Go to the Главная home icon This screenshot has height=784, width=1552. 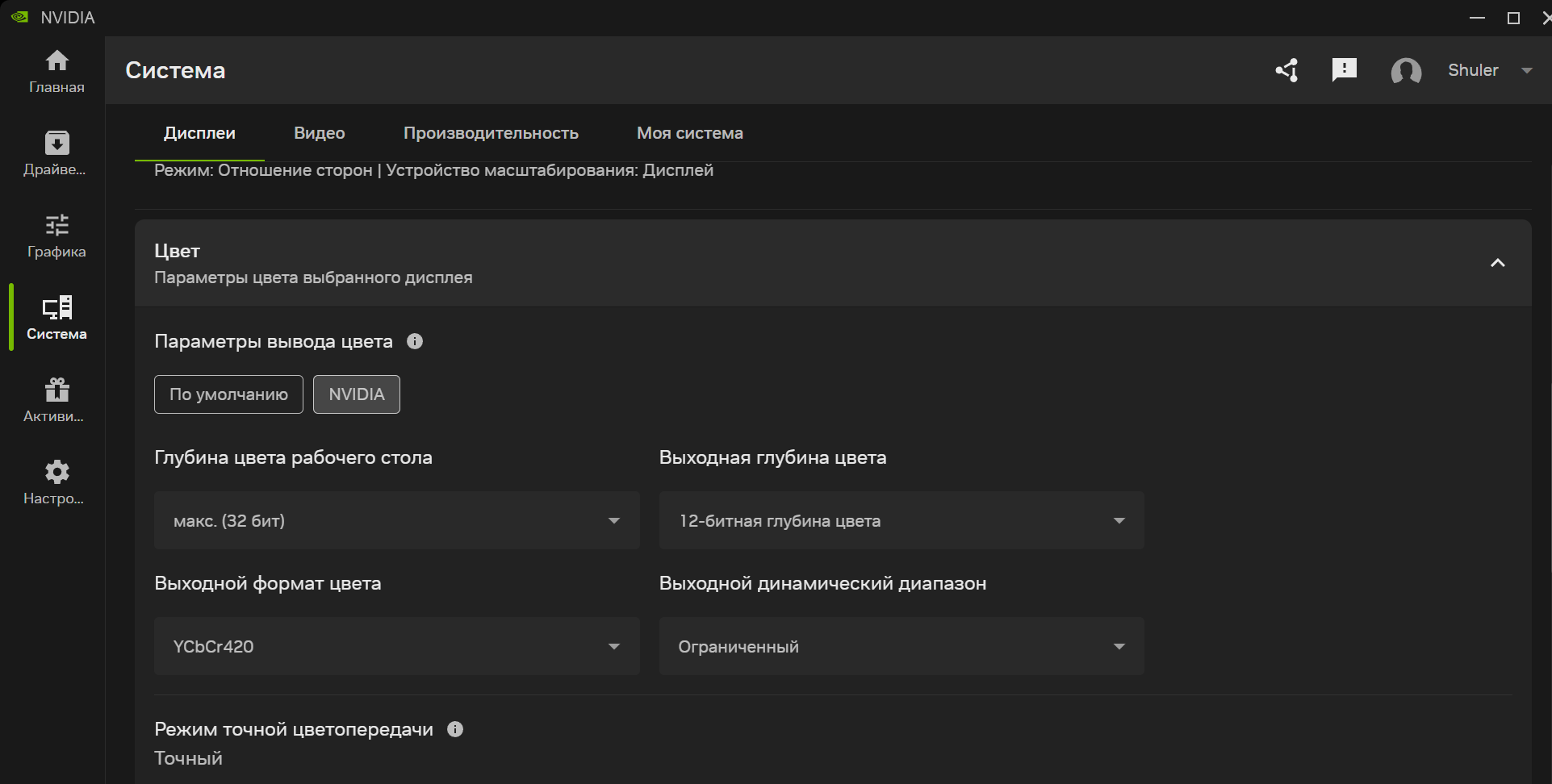coord(56,61)
